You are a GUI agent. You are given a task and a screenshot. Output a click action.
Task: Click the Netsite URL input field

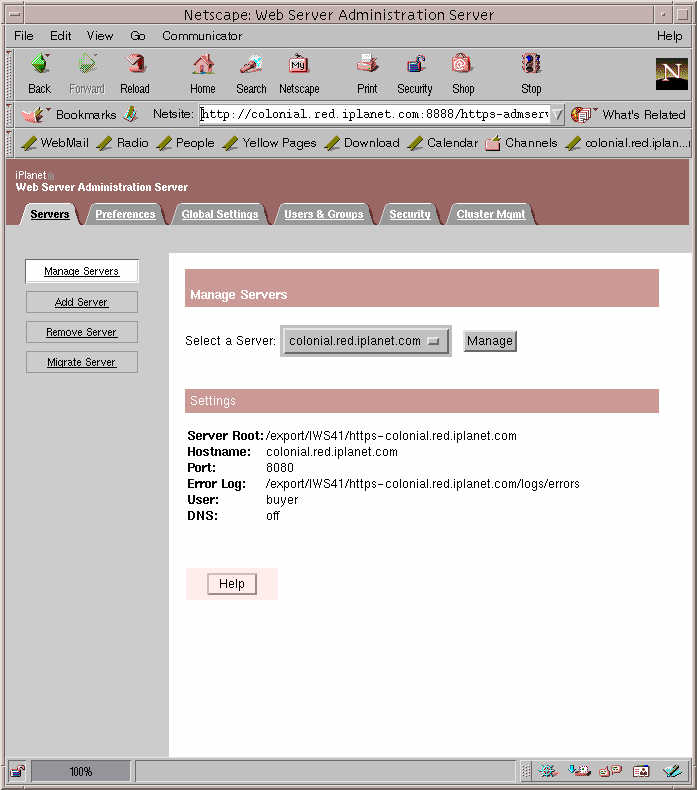click(374, 115)
